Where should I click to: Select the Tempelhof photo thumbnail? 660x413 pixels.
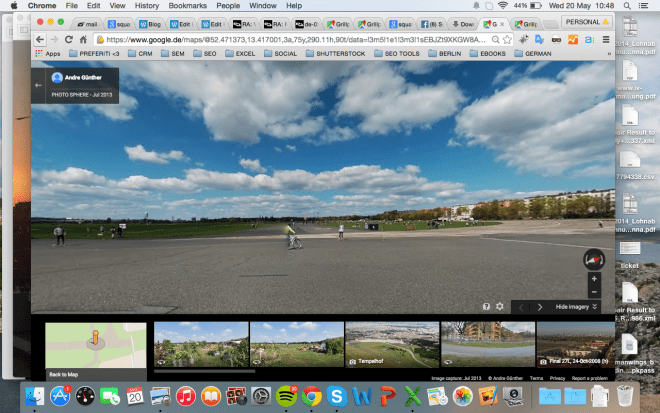392,344
